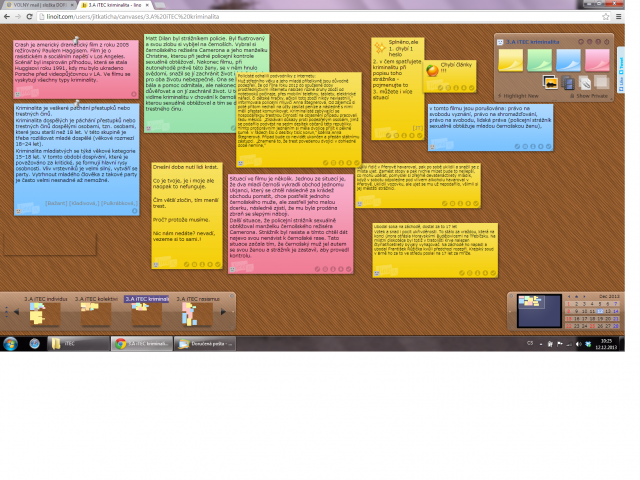
Task: Select the yellow 'Splněno, ale' feedback note
Action: [x=398, y=89]
